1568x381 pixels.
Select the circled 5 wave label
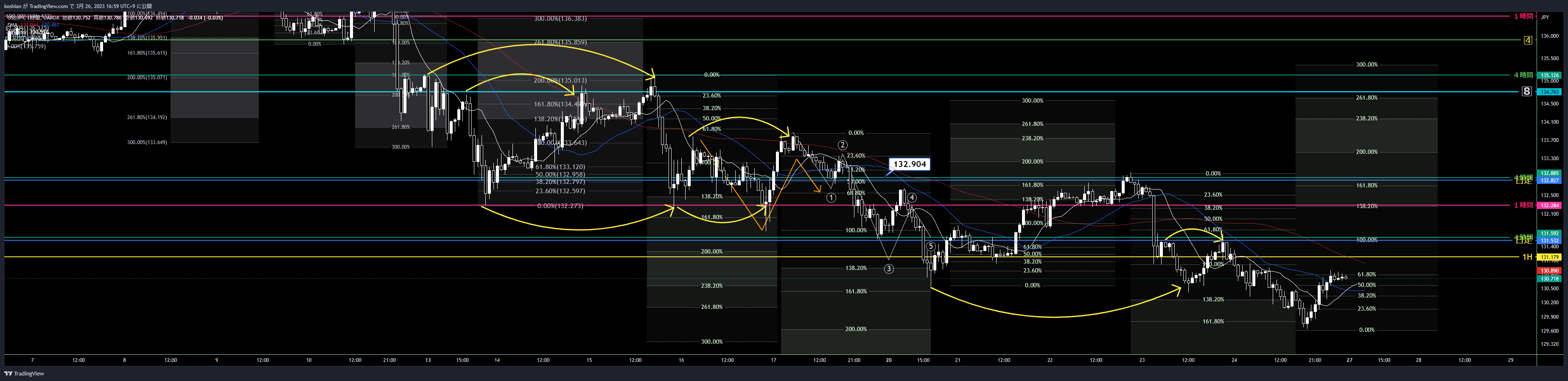pyautogui.click(x=931, y=246)
